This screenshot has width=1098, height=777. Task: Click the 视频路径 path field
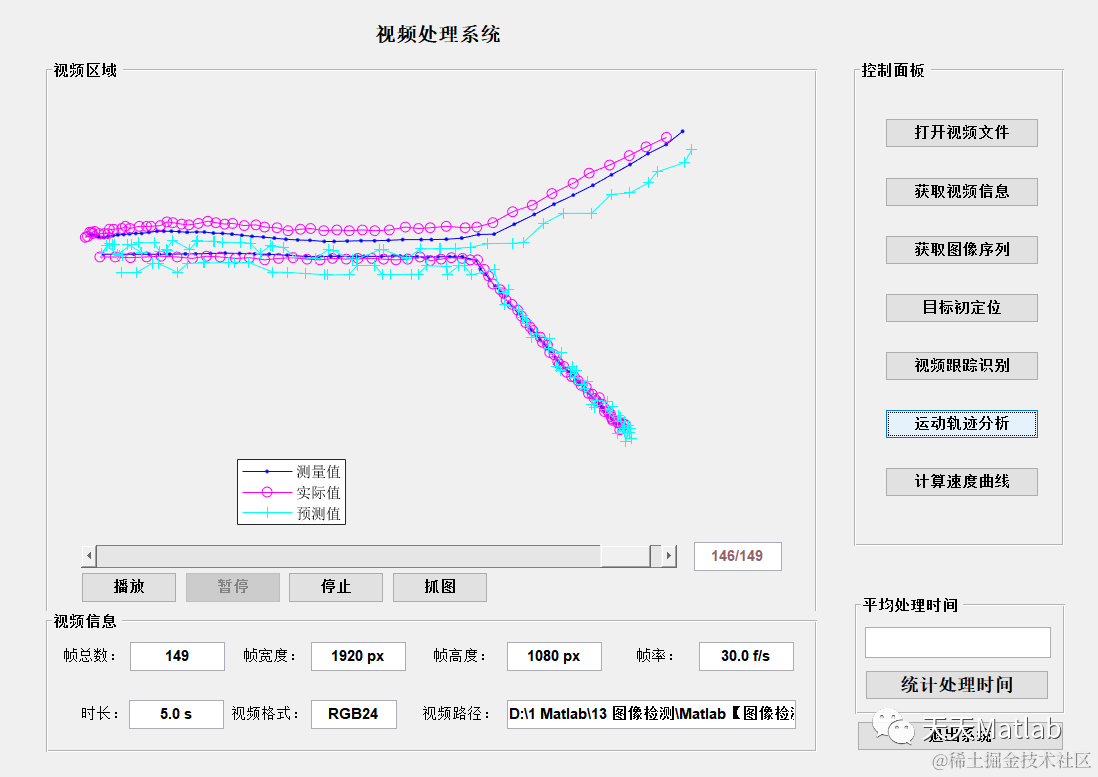pyautogui.click(x=651, y=714)
